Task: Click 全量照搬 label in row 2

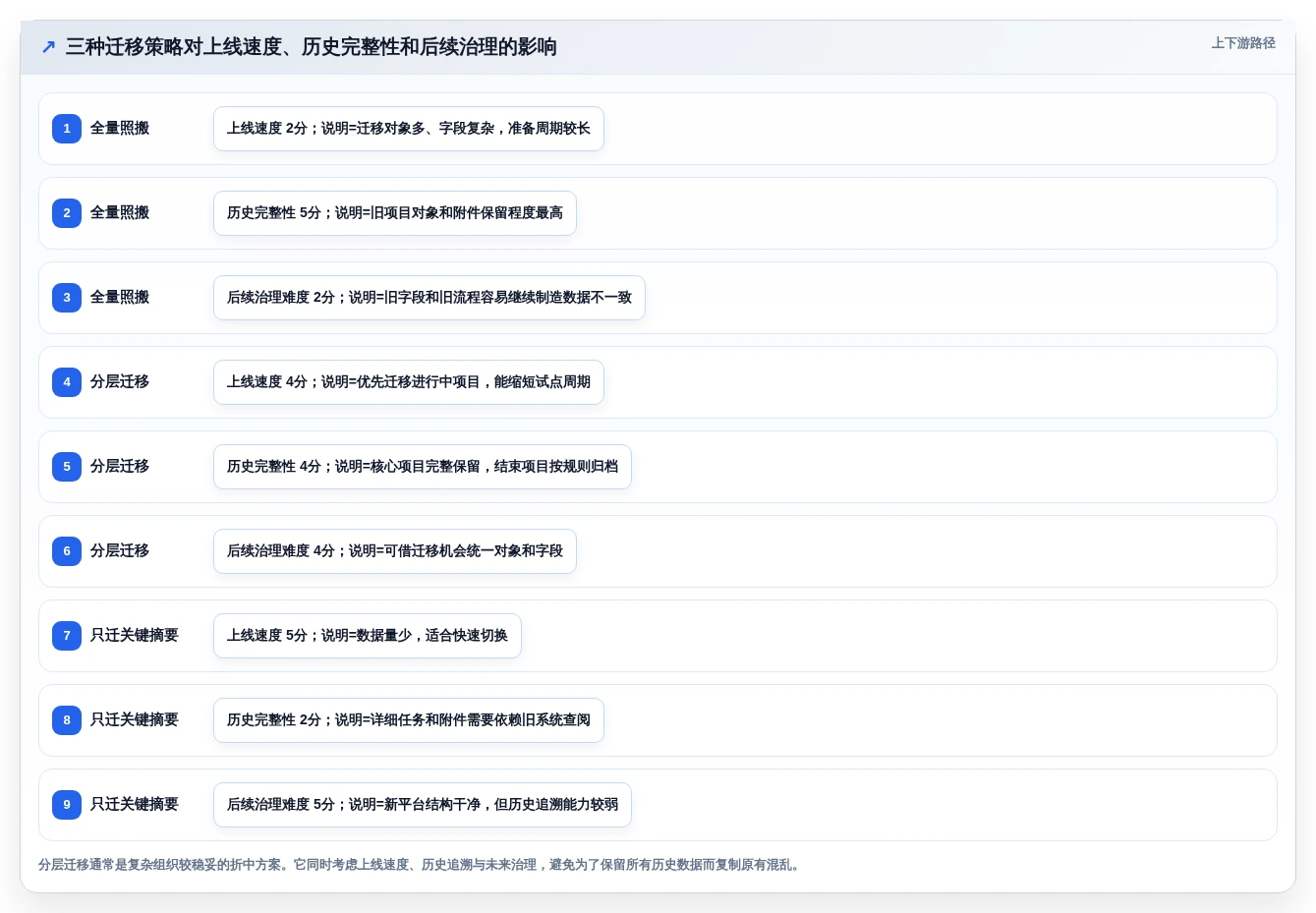Action: pos(120,213)
